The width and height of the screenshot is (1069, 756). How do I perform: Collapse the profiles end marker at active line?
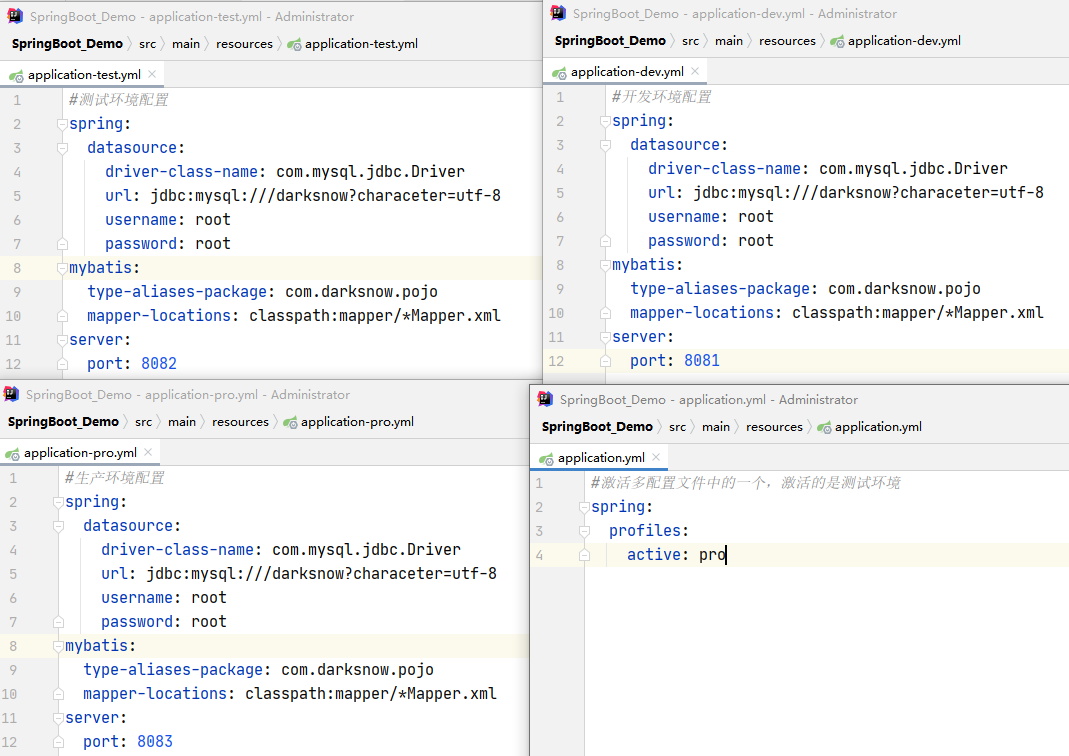point(584,555)
